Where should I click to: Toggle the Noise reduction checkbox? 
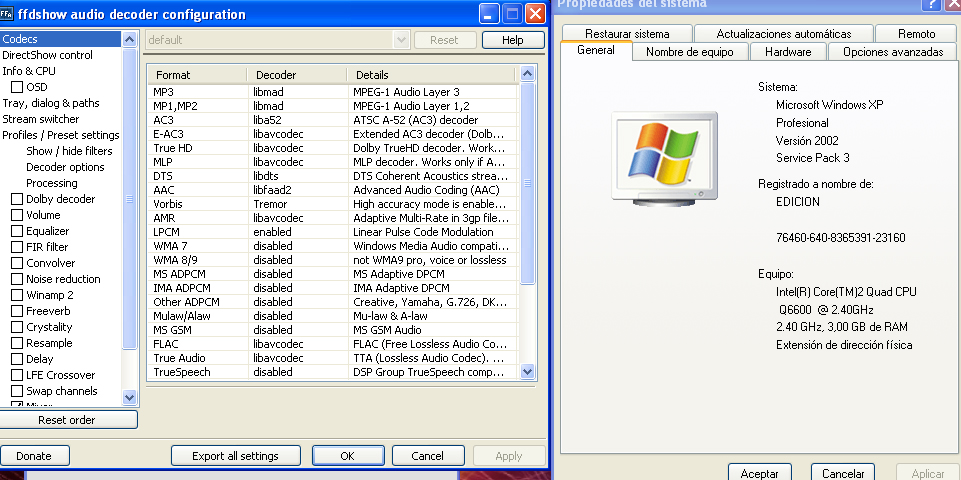pyautogui.click(x=17, y=278)
